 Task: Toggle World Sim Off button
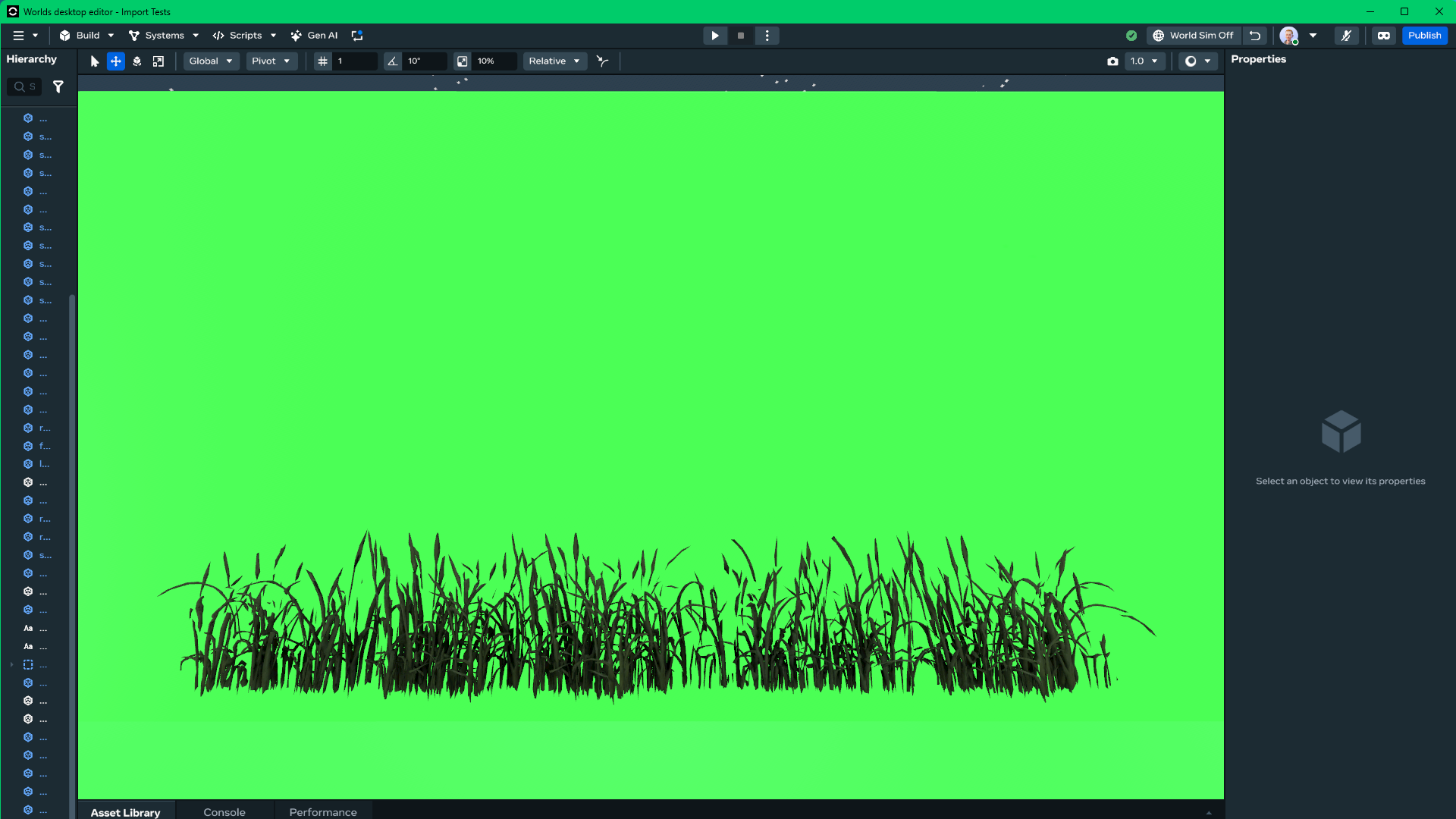click(x=1194, y=36)
